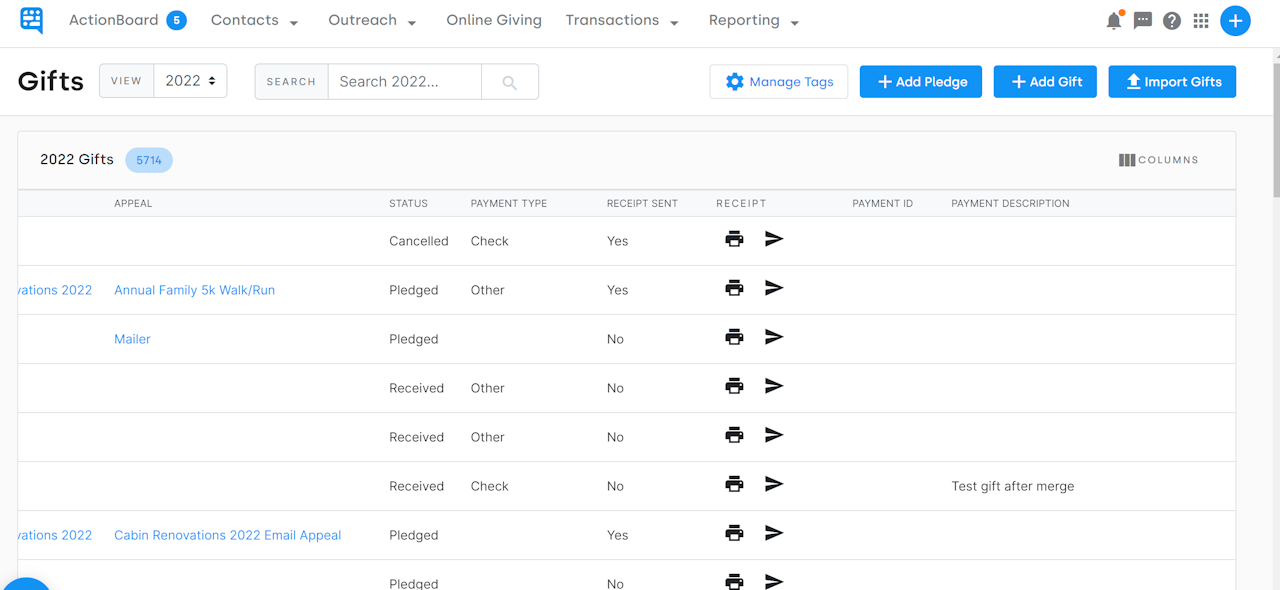Open help via the question mark icon

1171,20
